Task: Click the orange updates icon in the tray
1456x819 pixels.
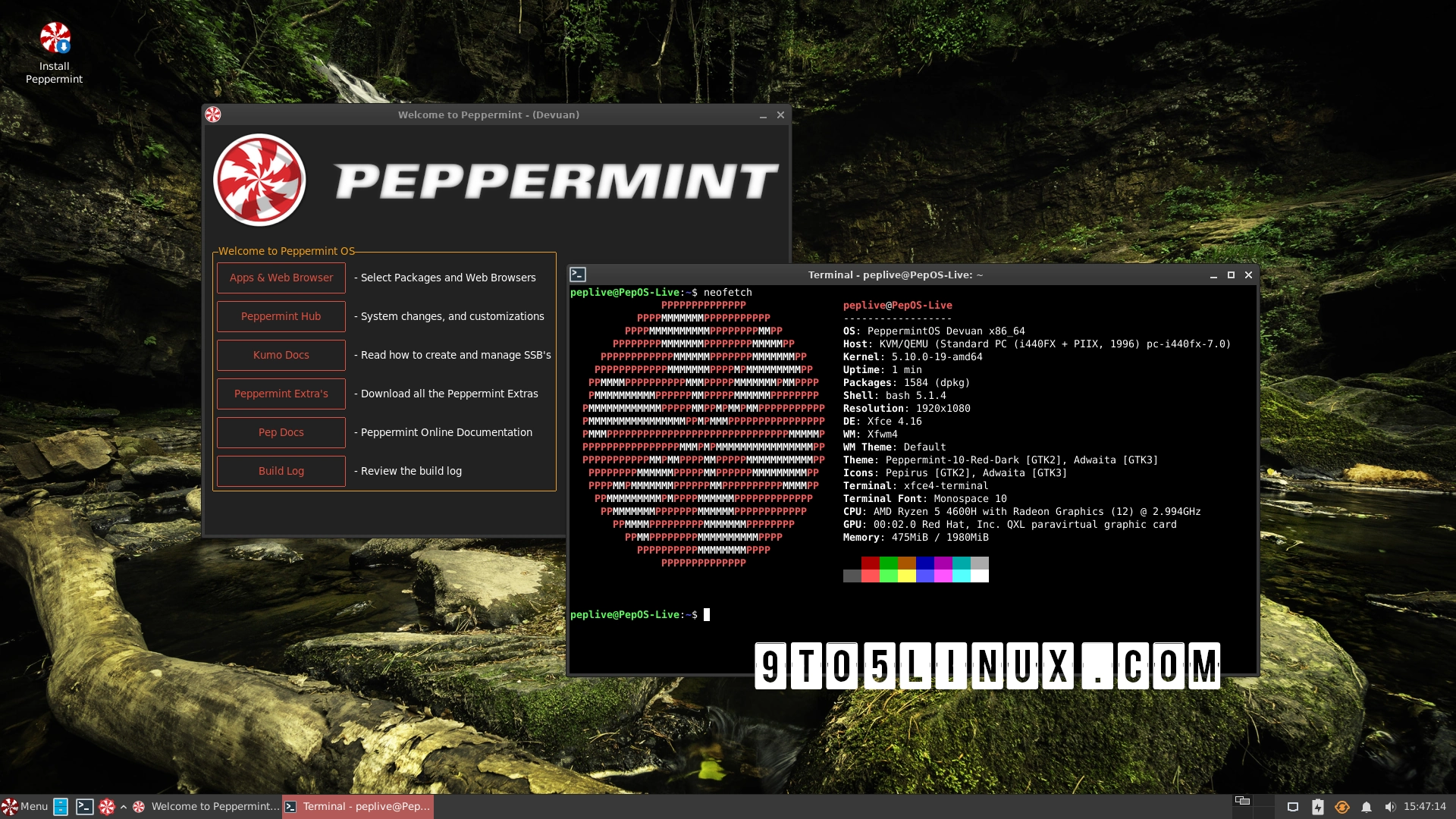Action: (x=1341, y=806)
